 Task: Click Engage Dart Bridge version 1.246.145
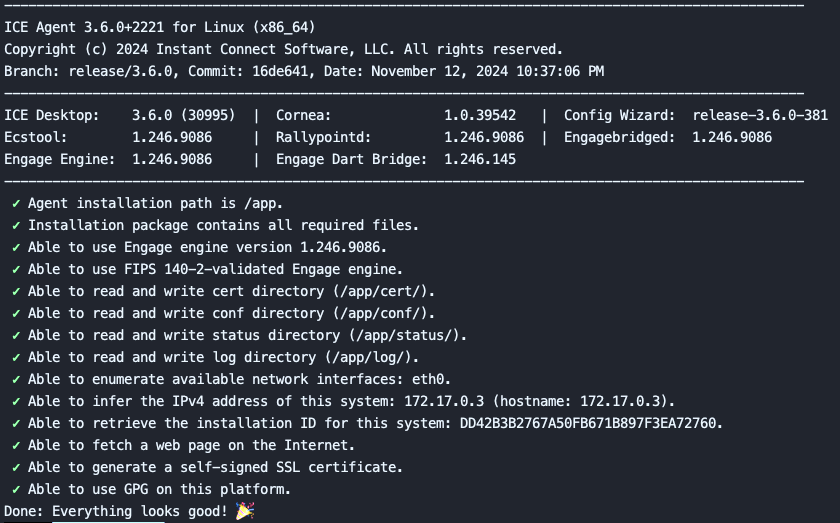pos(480,159)
